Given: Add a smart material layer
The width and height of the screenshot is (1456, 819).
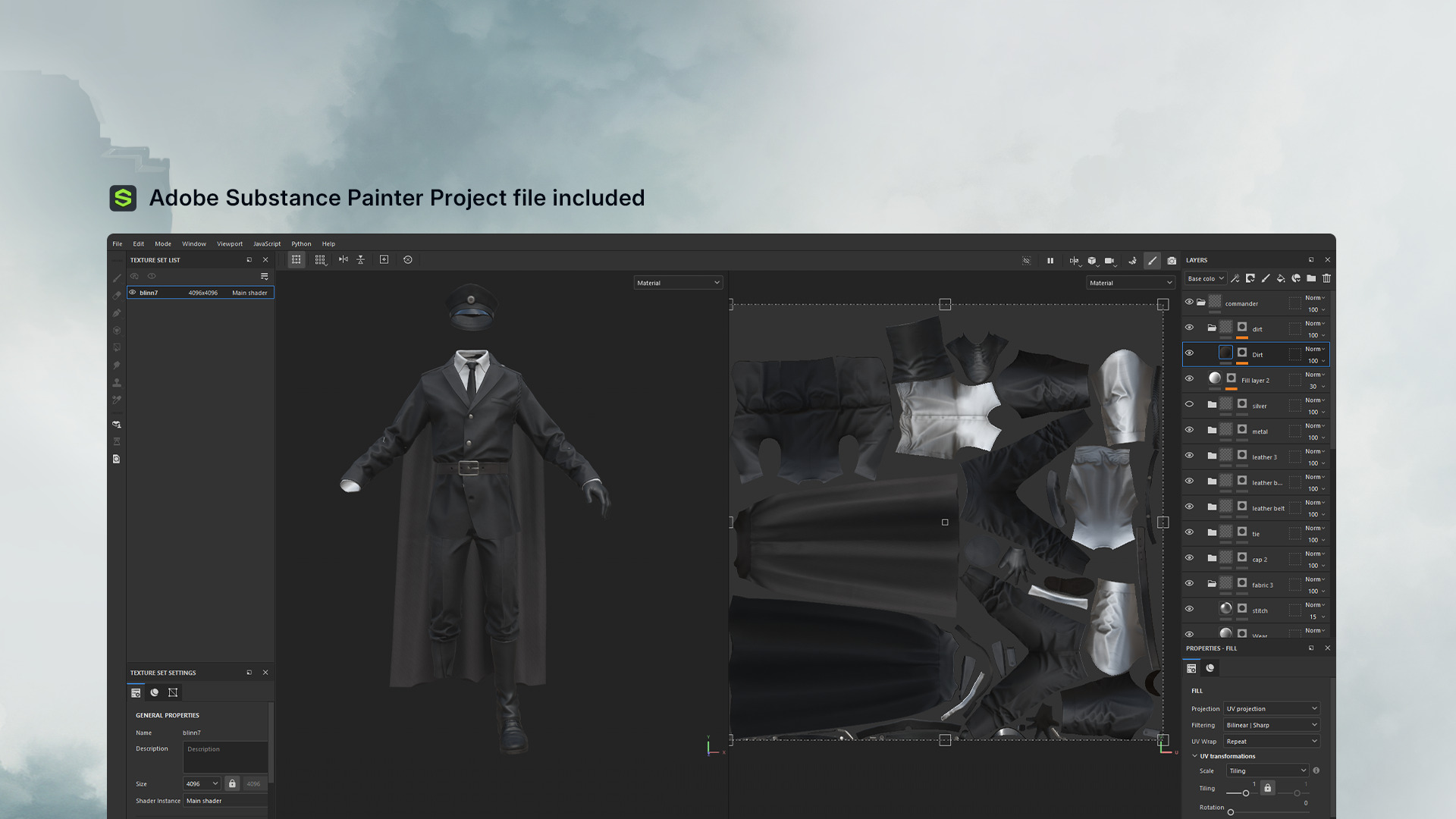Looking at the screenshot, I should (x=1296, y=279).
